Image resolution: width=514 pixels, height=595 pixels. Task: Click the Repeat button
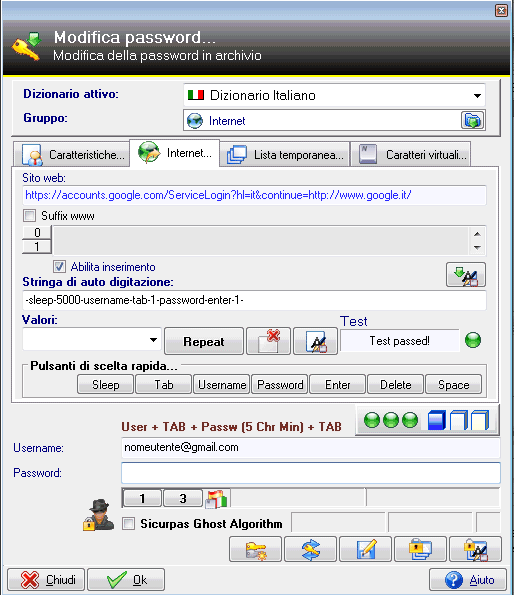tap(204, 341)
